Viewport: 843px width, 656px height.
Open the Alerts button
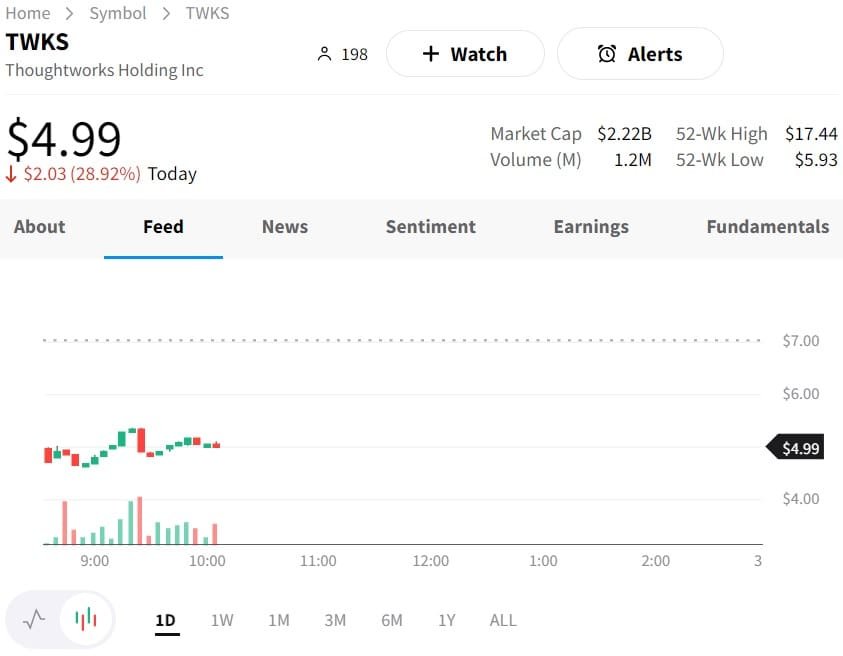(640, 54)
